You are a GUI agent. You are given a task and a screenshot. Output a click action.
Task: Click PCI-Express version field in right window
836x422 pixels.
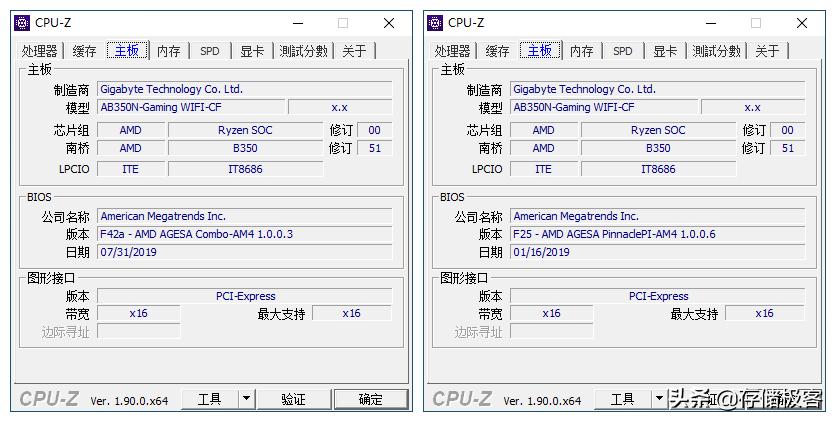pos(658,296)
